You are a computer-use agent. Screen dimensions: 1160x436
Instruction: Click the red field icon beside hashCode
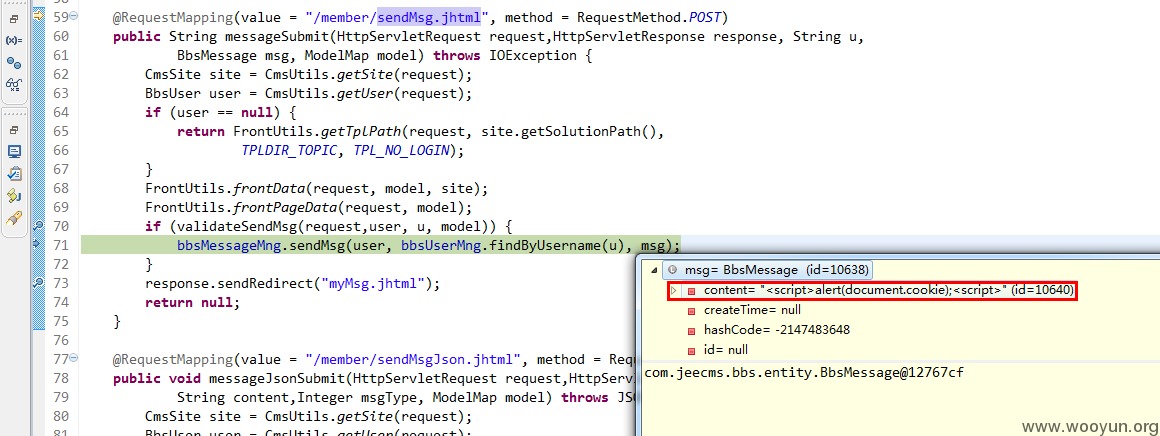[x=692, y=331]
